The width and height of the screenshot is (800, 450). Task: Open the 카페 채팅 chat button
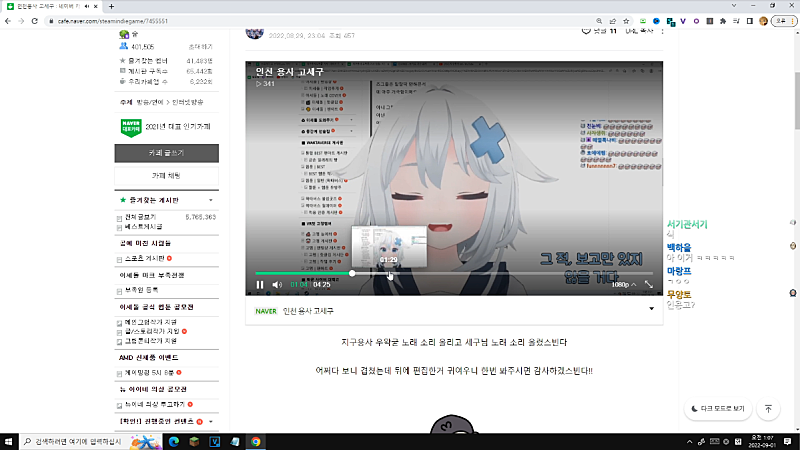[166, 176]
